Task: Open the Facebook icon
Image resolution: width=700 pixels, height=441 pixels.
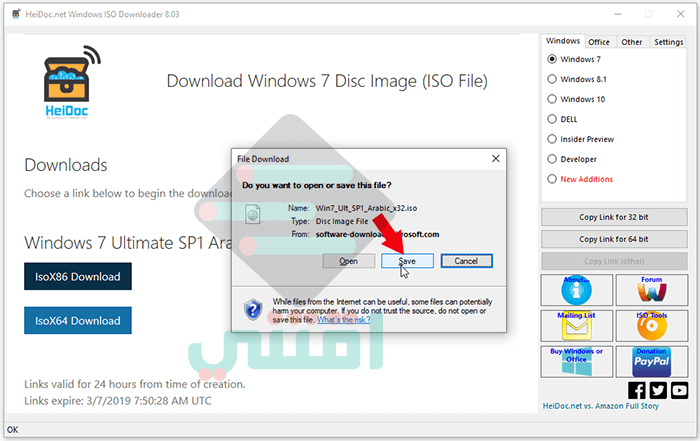Action: (637, 391)
